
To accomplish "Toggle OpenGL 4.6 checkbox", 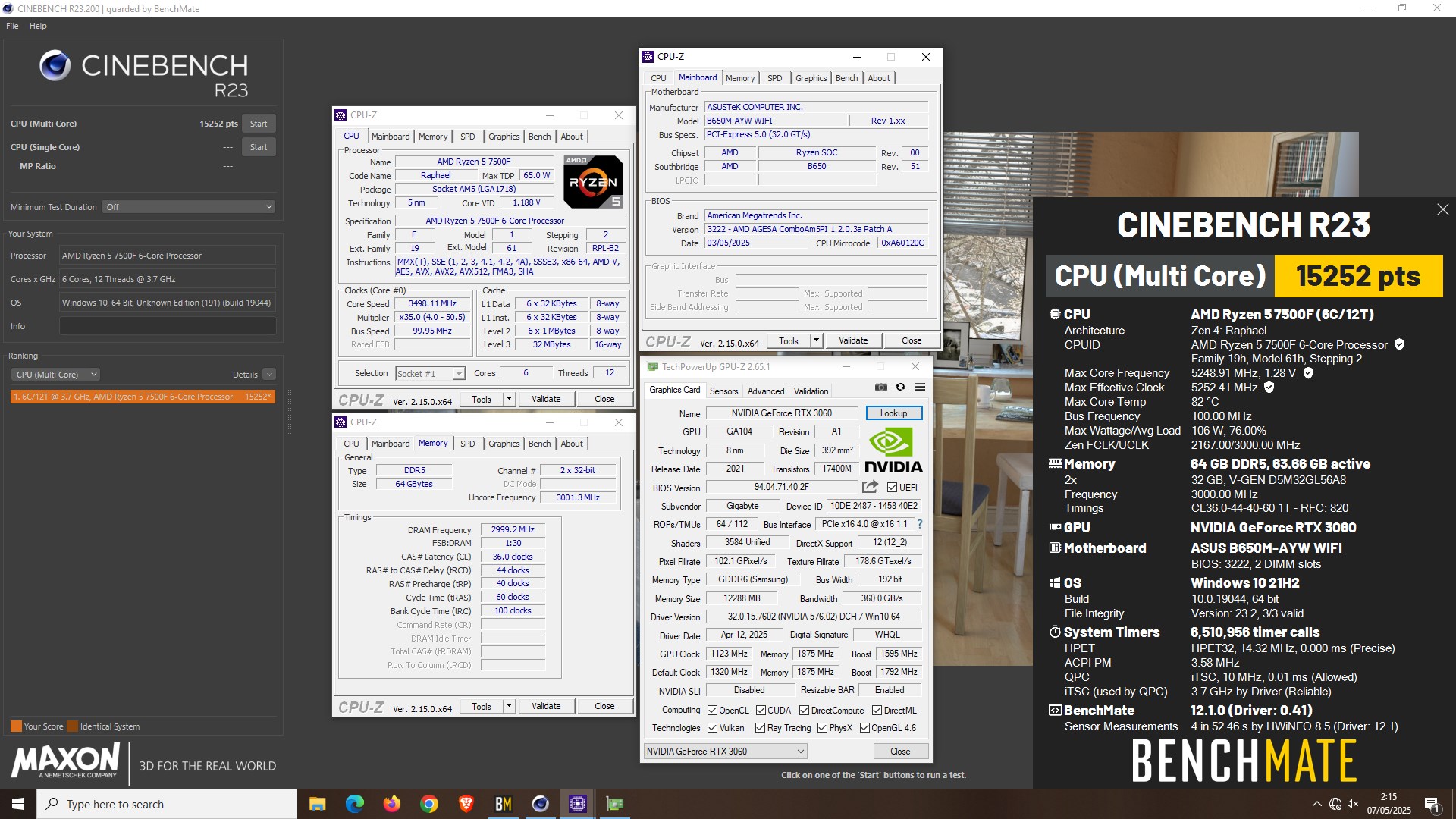I will pos(864,728).
